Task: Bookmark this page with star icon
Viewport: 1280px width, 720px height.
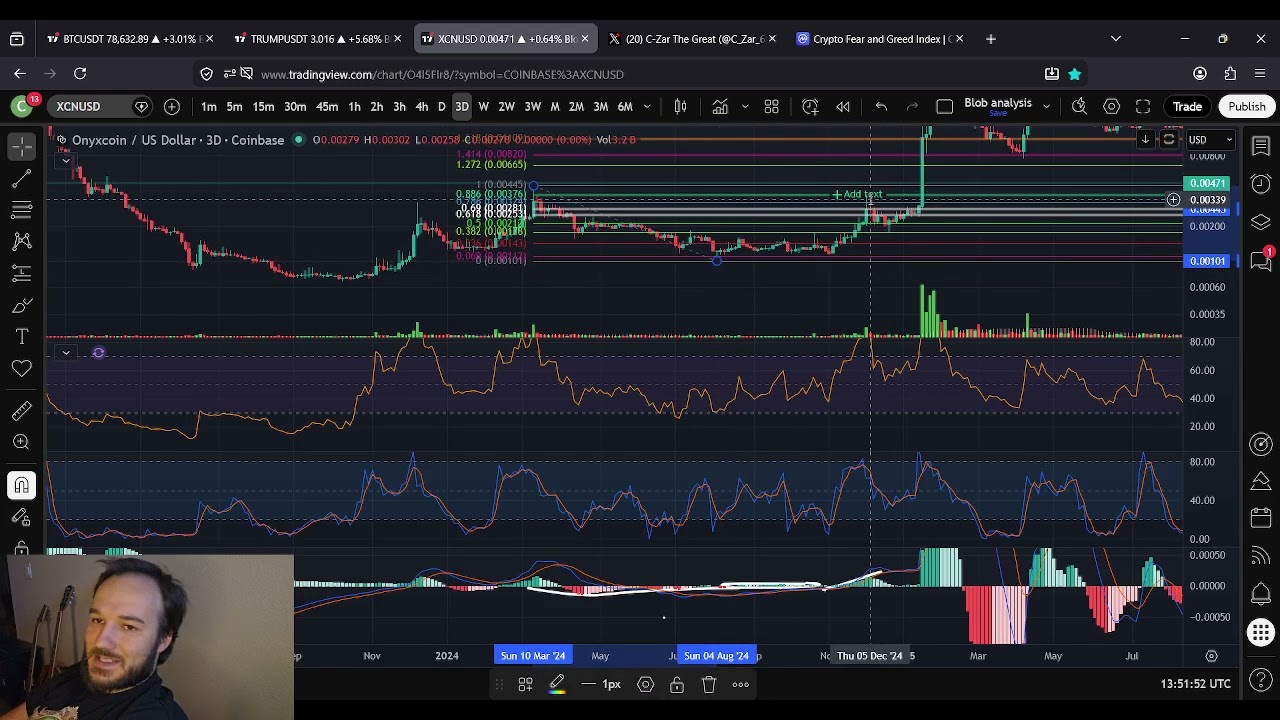Action: (1074, 74)
